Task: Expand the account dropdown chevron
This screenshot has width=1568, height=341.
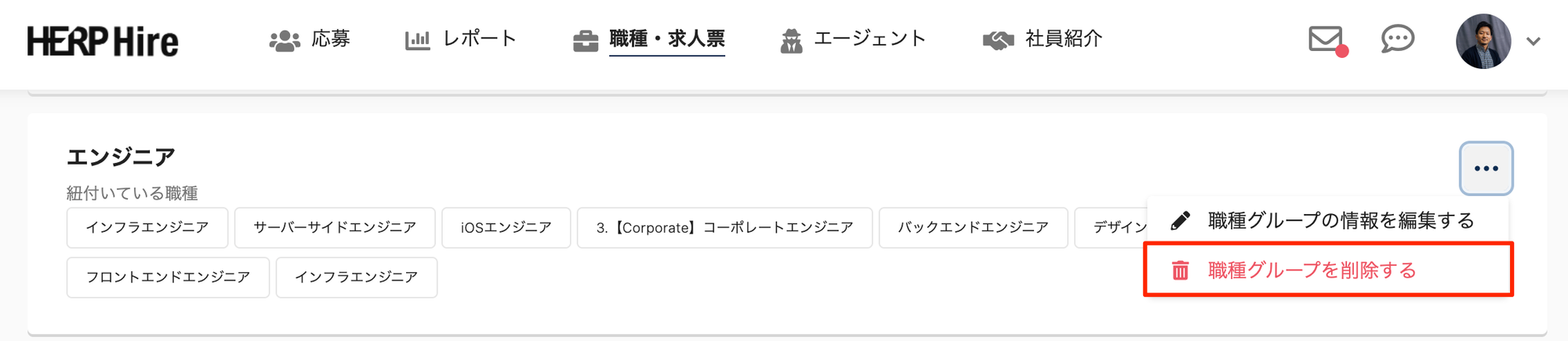Action: [x=1534, y=42]
